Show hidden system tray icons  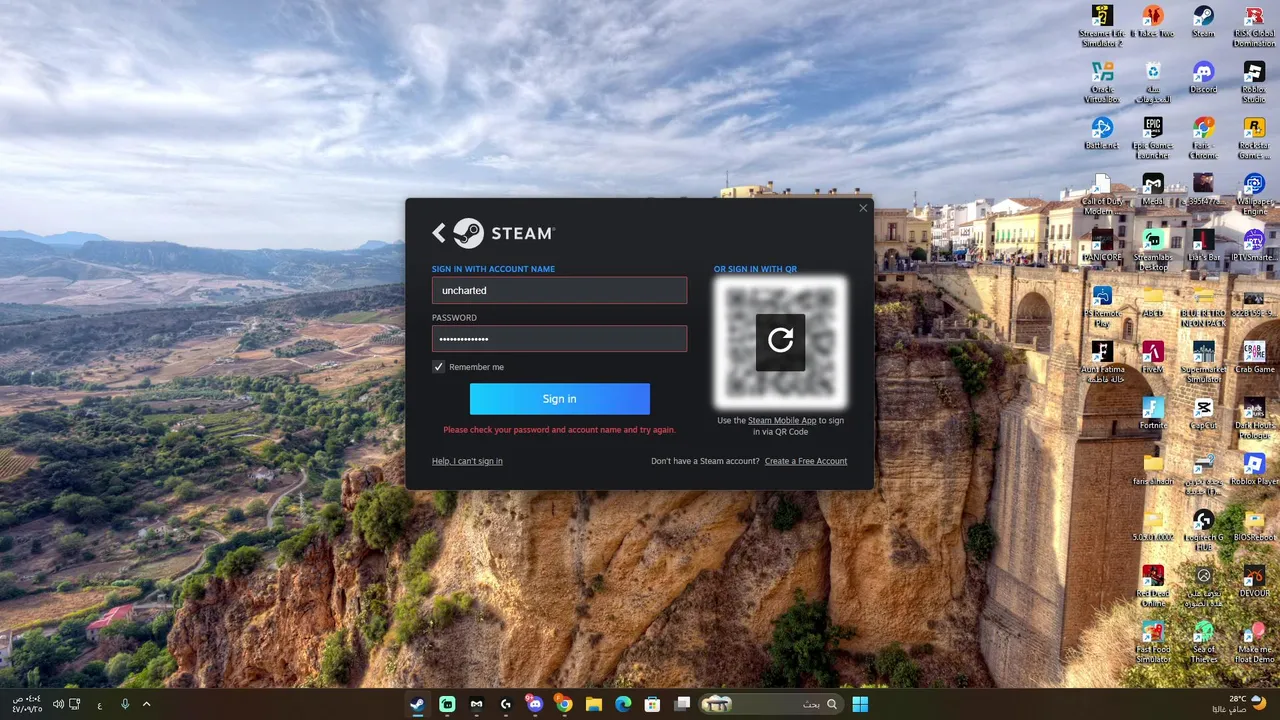[146, 704]
